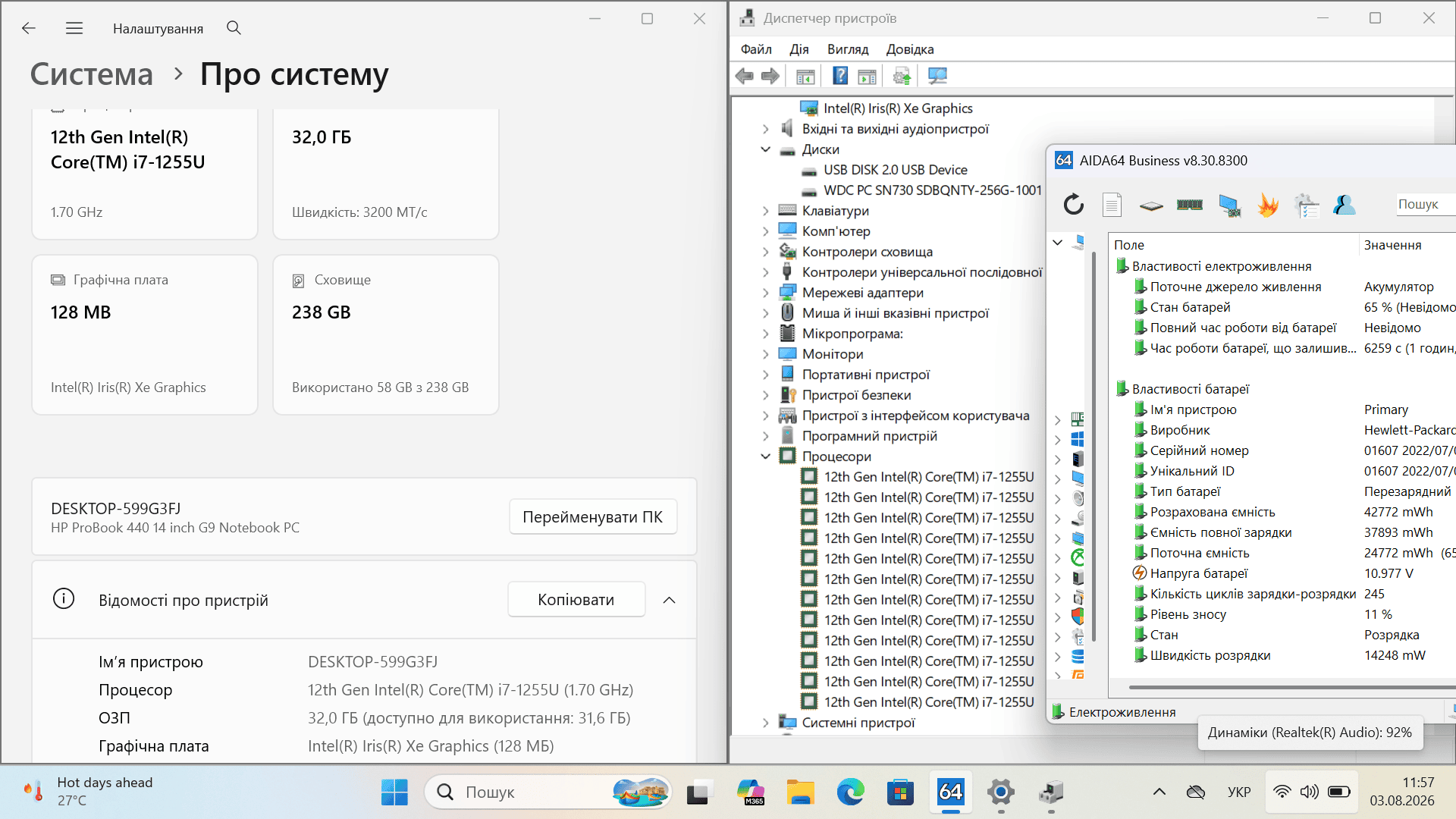
Task: Click the AIDA64 refresh icon
Action: pos(1073,204)
